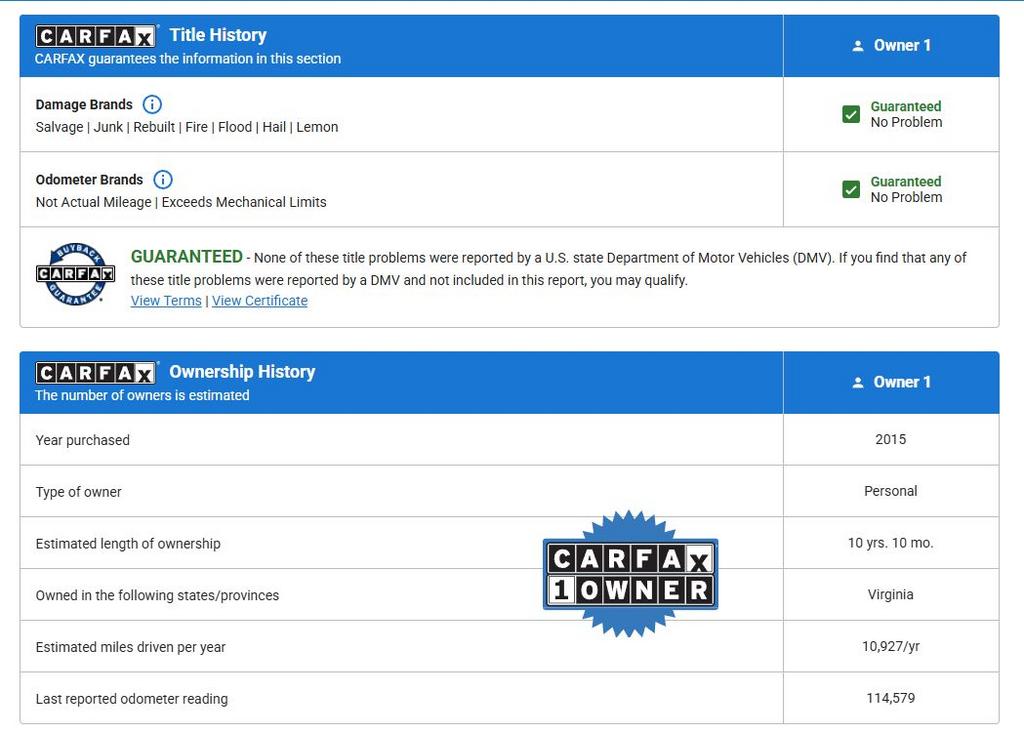1024x732 pixels.
Task: Click the CARFAX Buyback Guarantee badge
Action: pyautogui.click(x=76, y=274)
